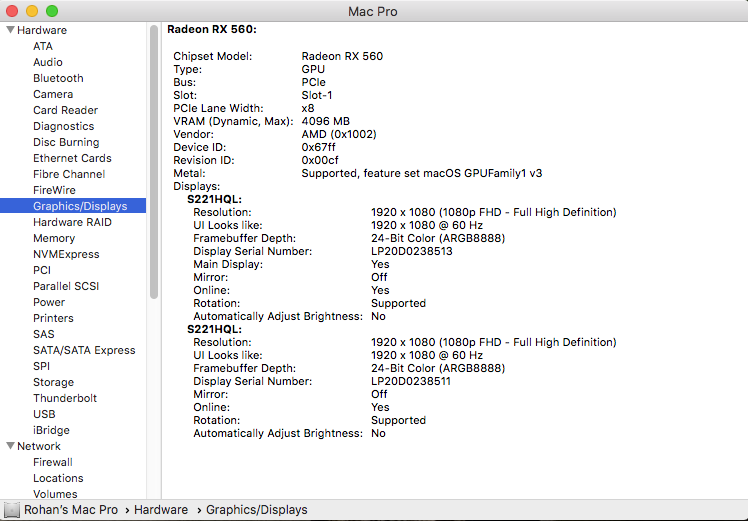Viewport: 748px width, 521px height.
Task: Select Power in the sidebar
Action: click(49, 302)
